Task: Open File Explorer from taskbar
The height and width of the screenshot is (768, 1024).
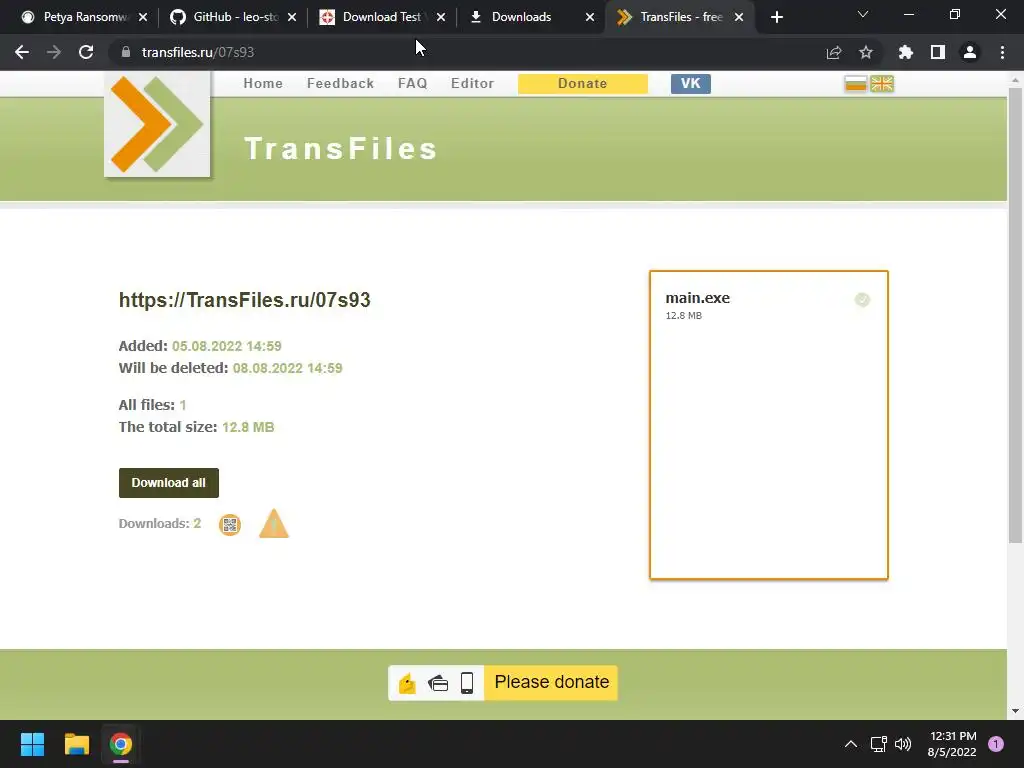Action: pos(76,744)
